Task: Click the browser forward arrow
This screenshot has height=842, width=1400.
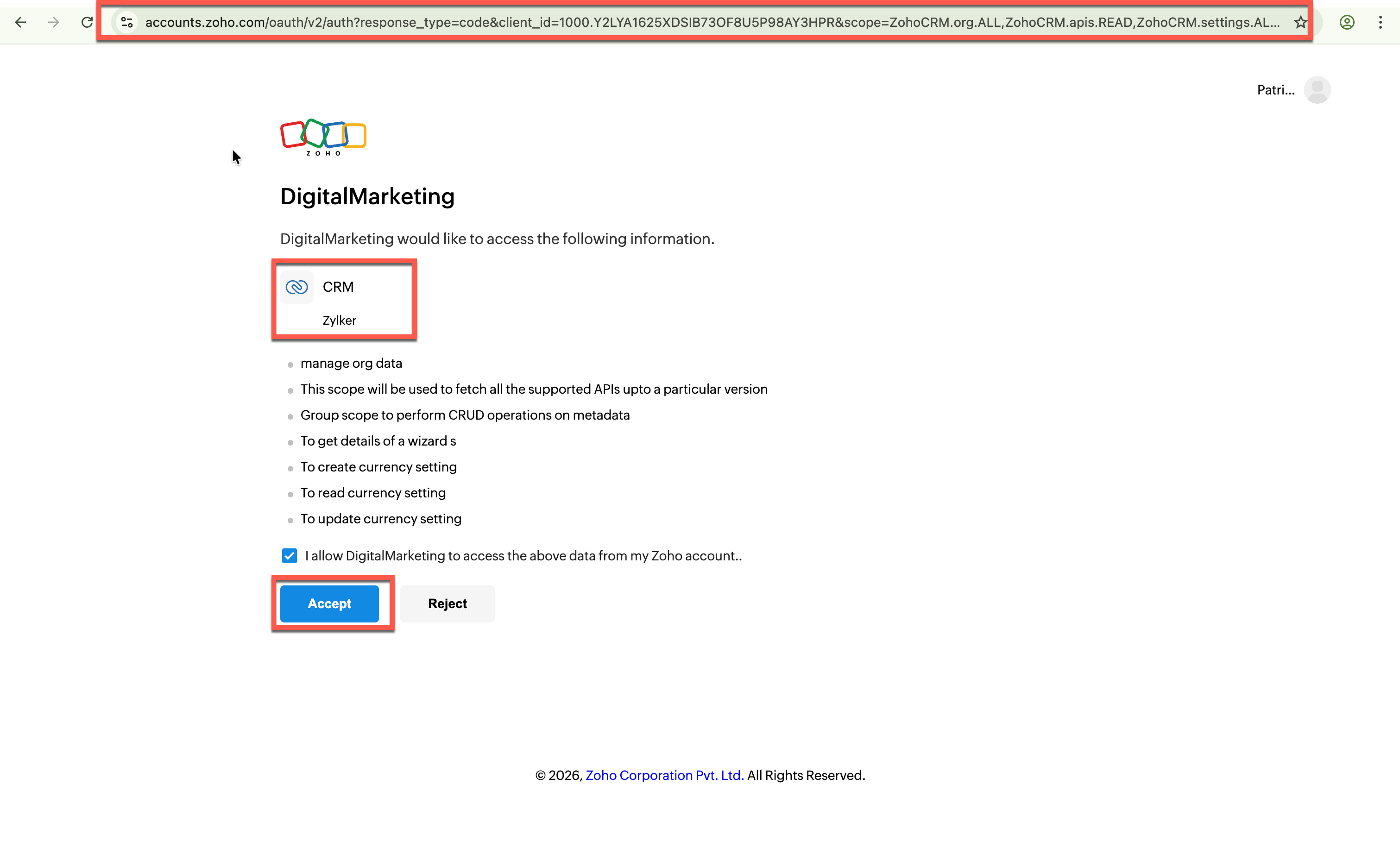Action: coord(53,22)
